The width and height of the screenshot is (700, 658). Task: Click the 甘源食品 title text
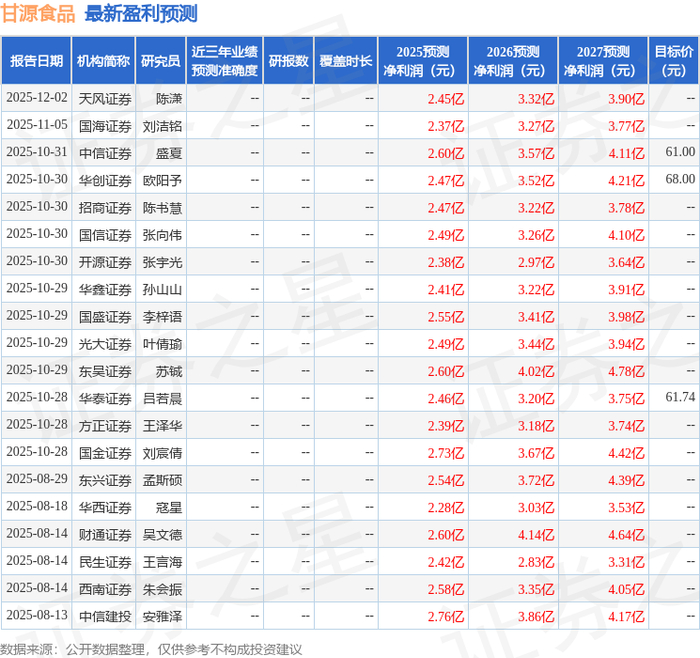(x=38, y=13)
